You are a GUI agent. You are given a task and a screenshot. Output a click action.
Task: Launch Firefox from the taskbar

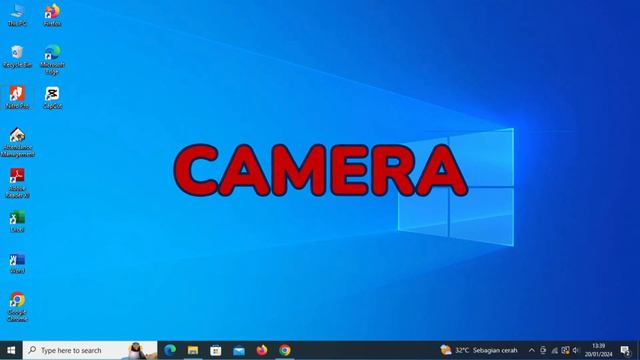pyautogui.click(x=262, y=350)
